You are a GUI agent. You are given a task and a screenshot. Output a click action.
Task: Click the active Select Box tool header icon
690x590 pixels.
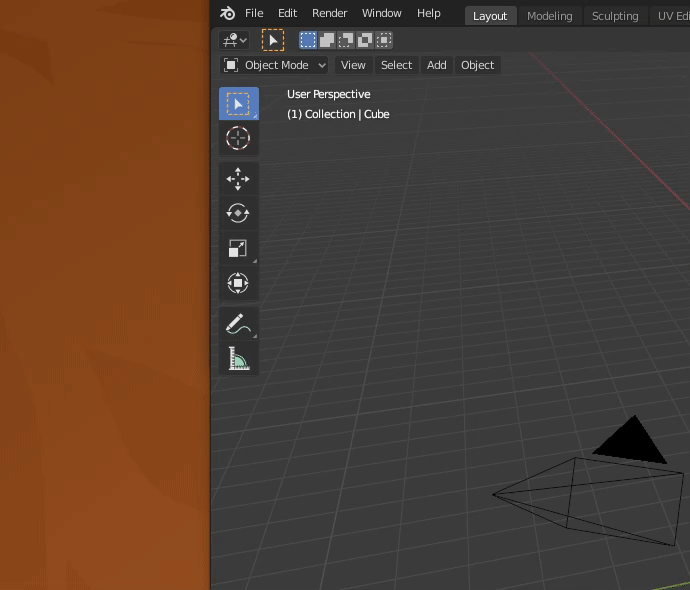(x=273, y=40)
